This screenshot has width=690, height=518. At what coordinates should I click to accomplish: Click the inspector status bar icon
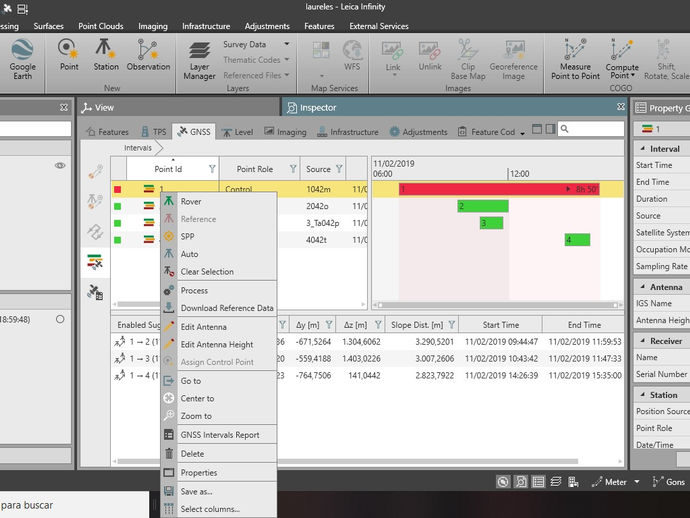click(521, 482)
